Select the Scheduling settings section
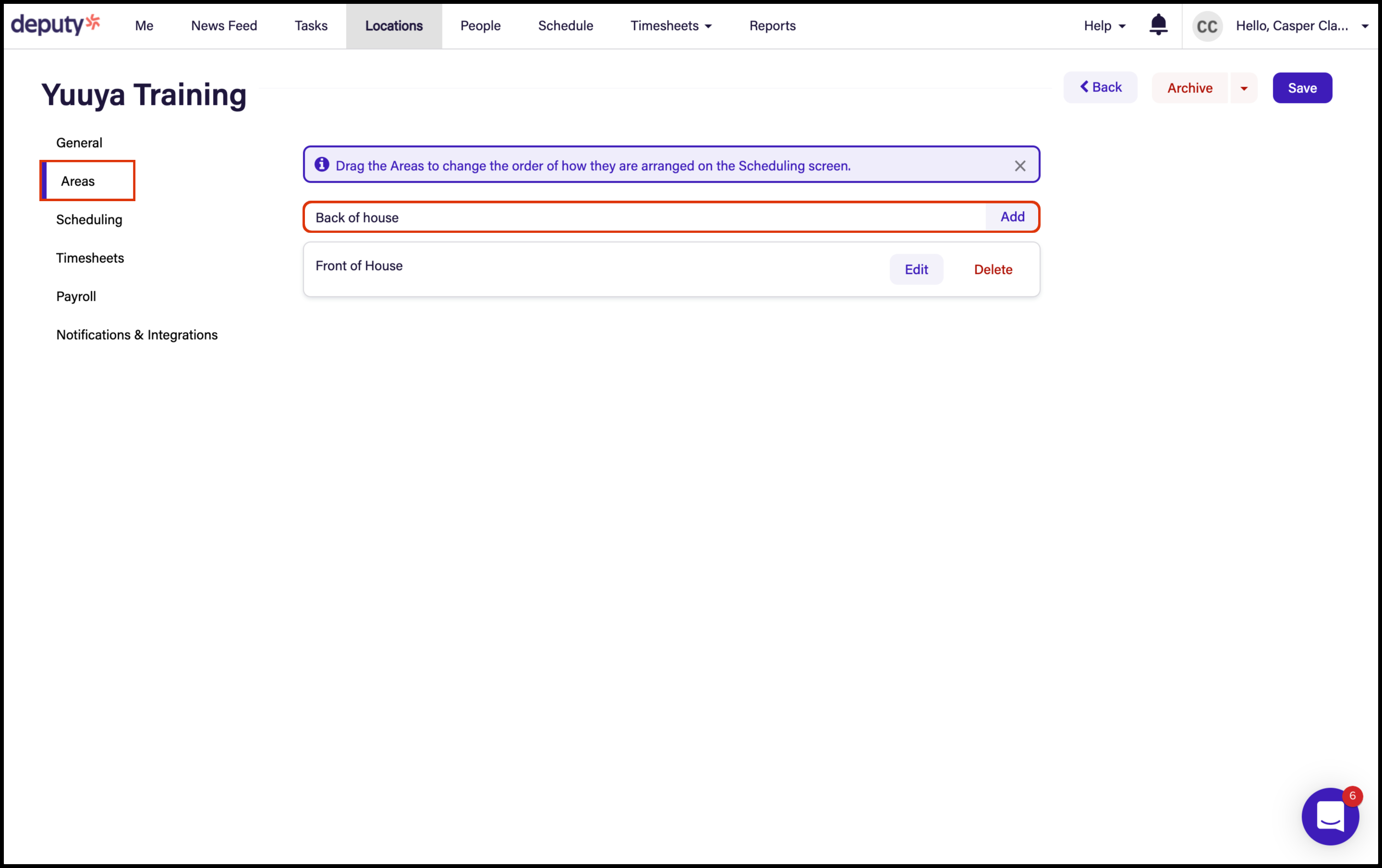Image resolution: width=1382 pixels, height=868 pixels. (89, 220)
